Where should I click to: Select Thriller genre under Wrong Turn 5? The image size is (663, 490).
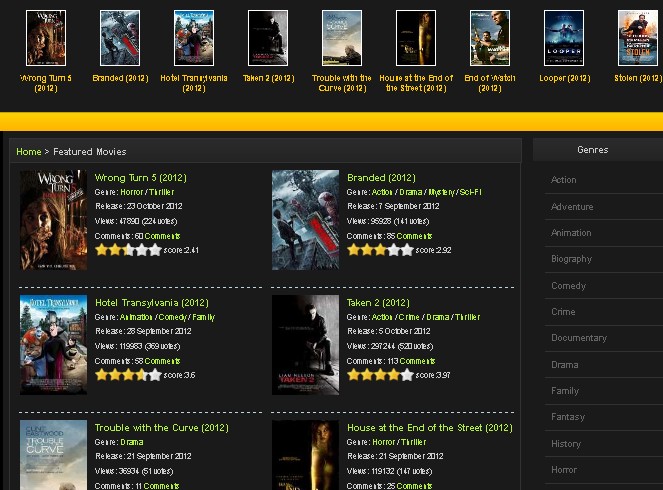(161, 192)
